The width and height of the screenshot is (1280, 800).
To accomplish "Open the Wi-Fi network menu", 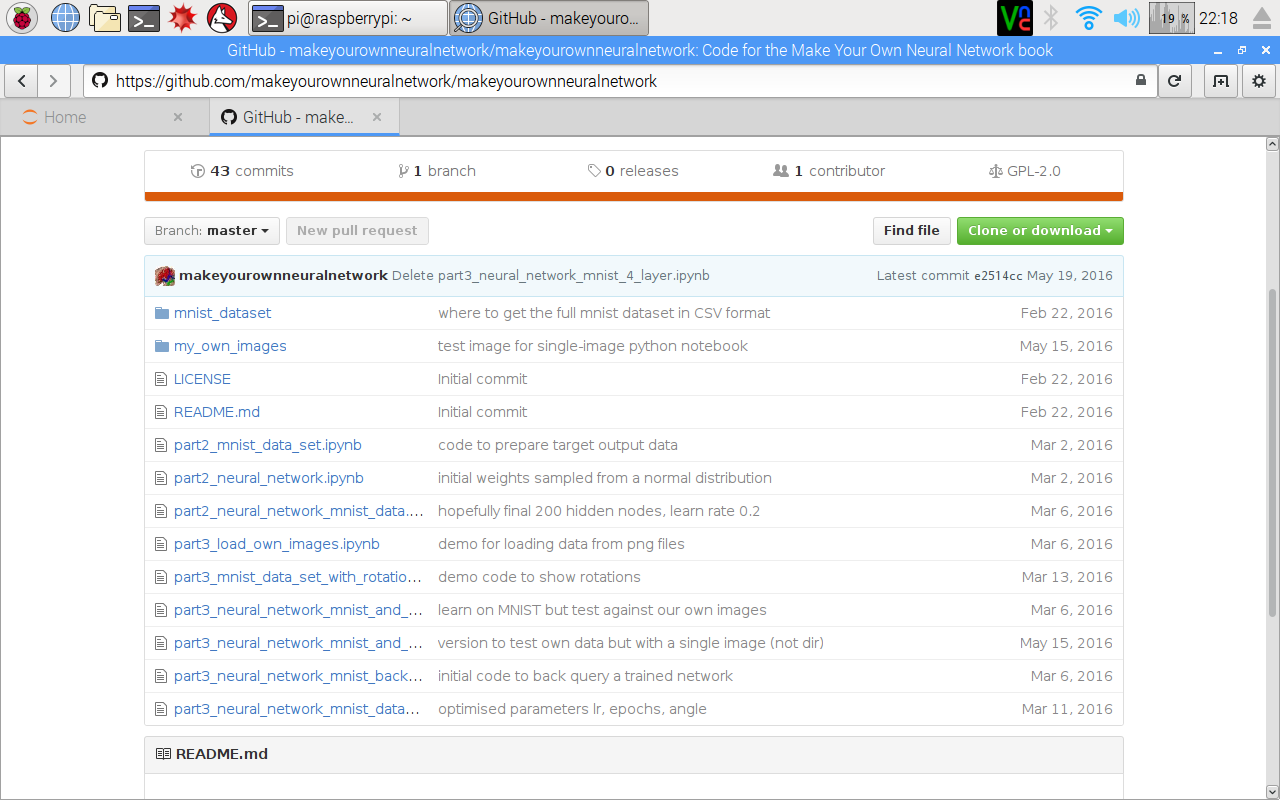I will 1088,17.
